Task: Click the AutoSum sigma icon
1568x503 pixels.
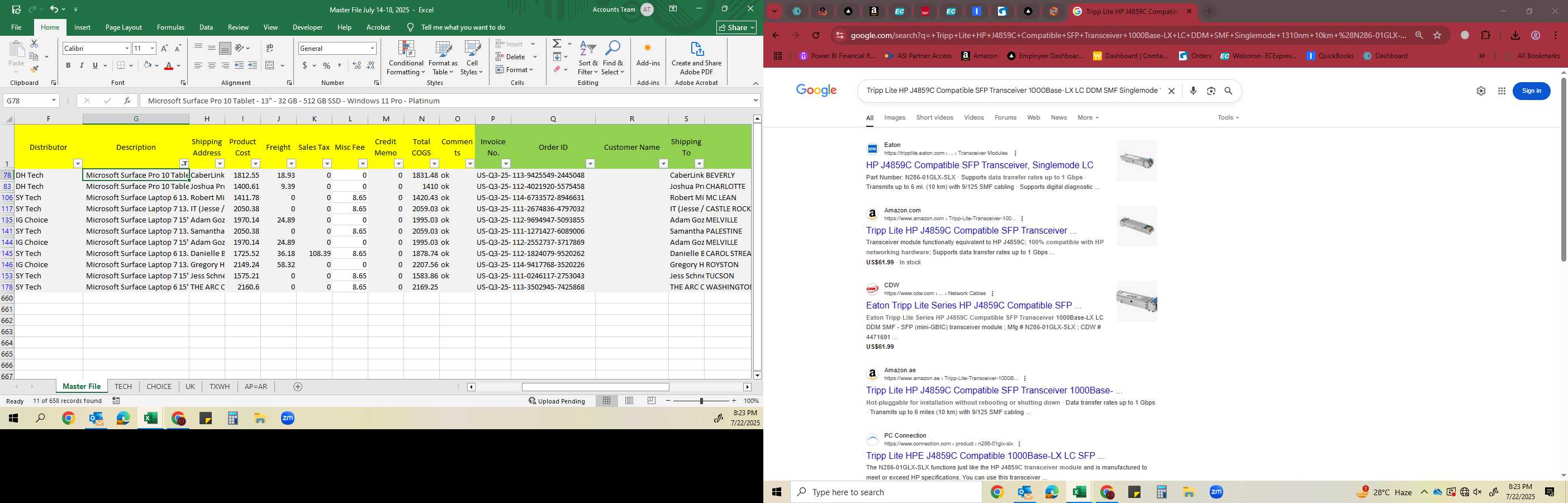Action: pos(557,44)
